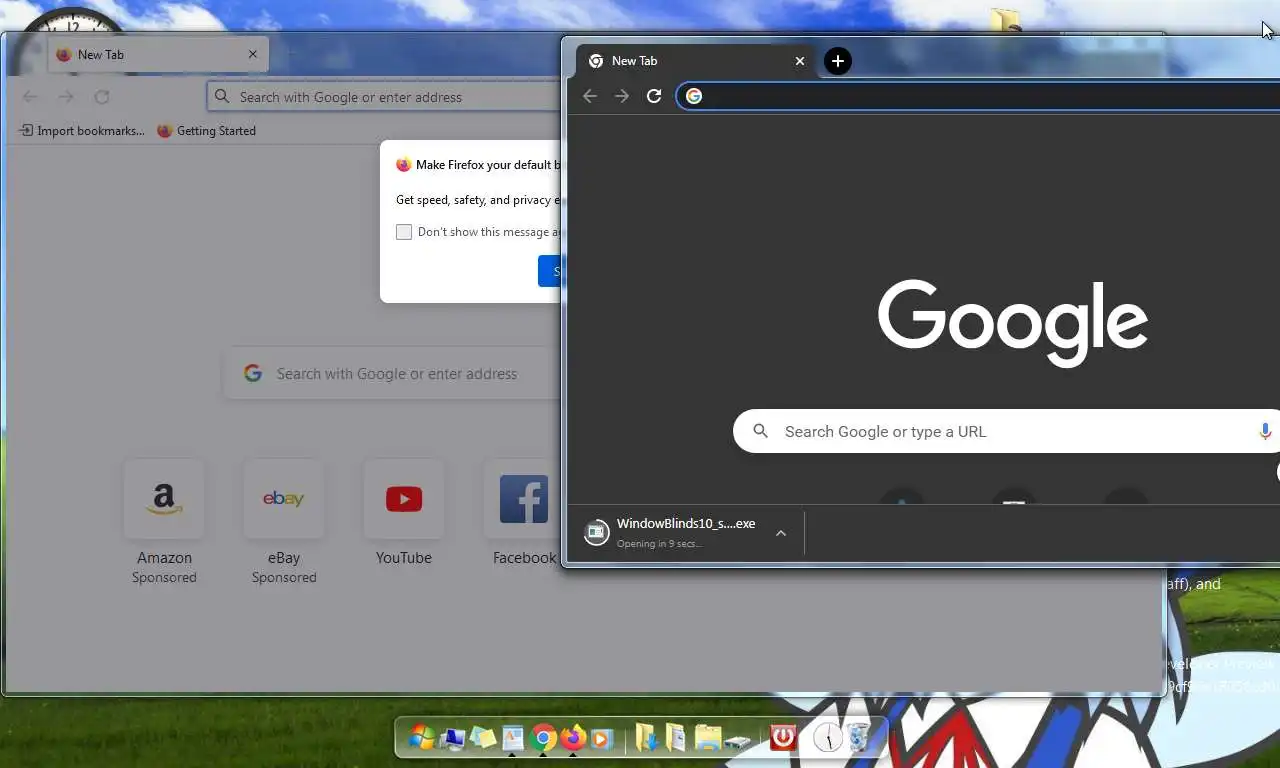The width and height of the screenshot is (1280, 768).
Task: Open a new tab in Chrome with the plus button
Action: (838, 61)
